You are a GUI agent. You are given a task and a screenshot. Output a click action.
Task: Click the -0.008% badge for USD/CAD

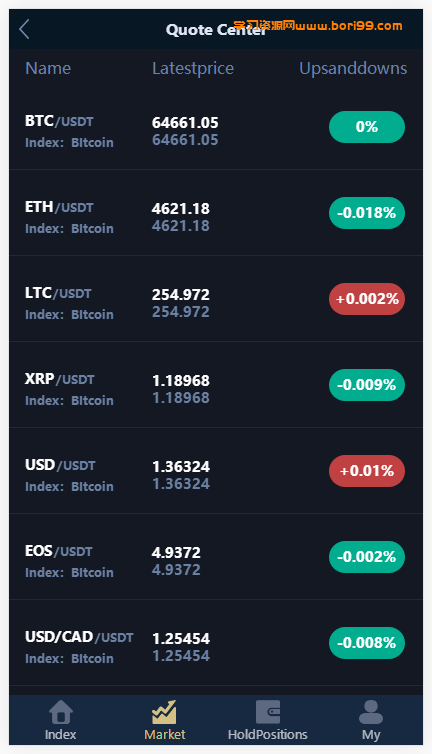(x=367, y=643)
